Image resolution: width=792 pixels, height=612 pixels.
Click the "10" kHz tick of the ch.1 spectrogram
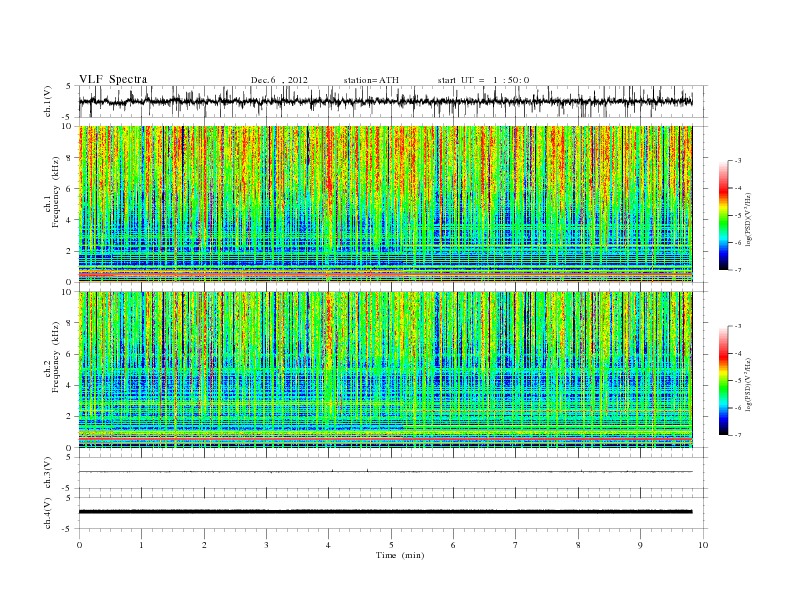pyautogui.click(x=67, y=126)
